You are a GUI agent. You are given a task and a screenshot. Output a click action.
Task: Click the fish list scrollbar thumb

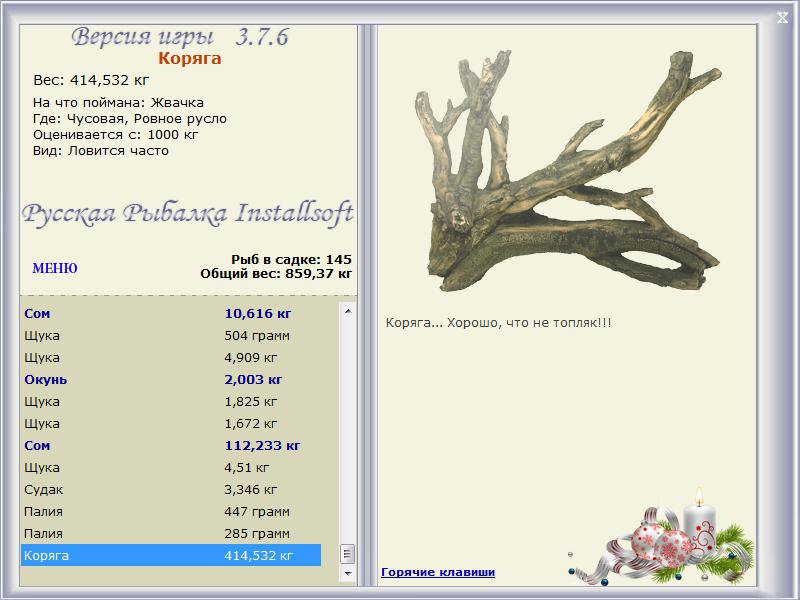click(348, 554)
